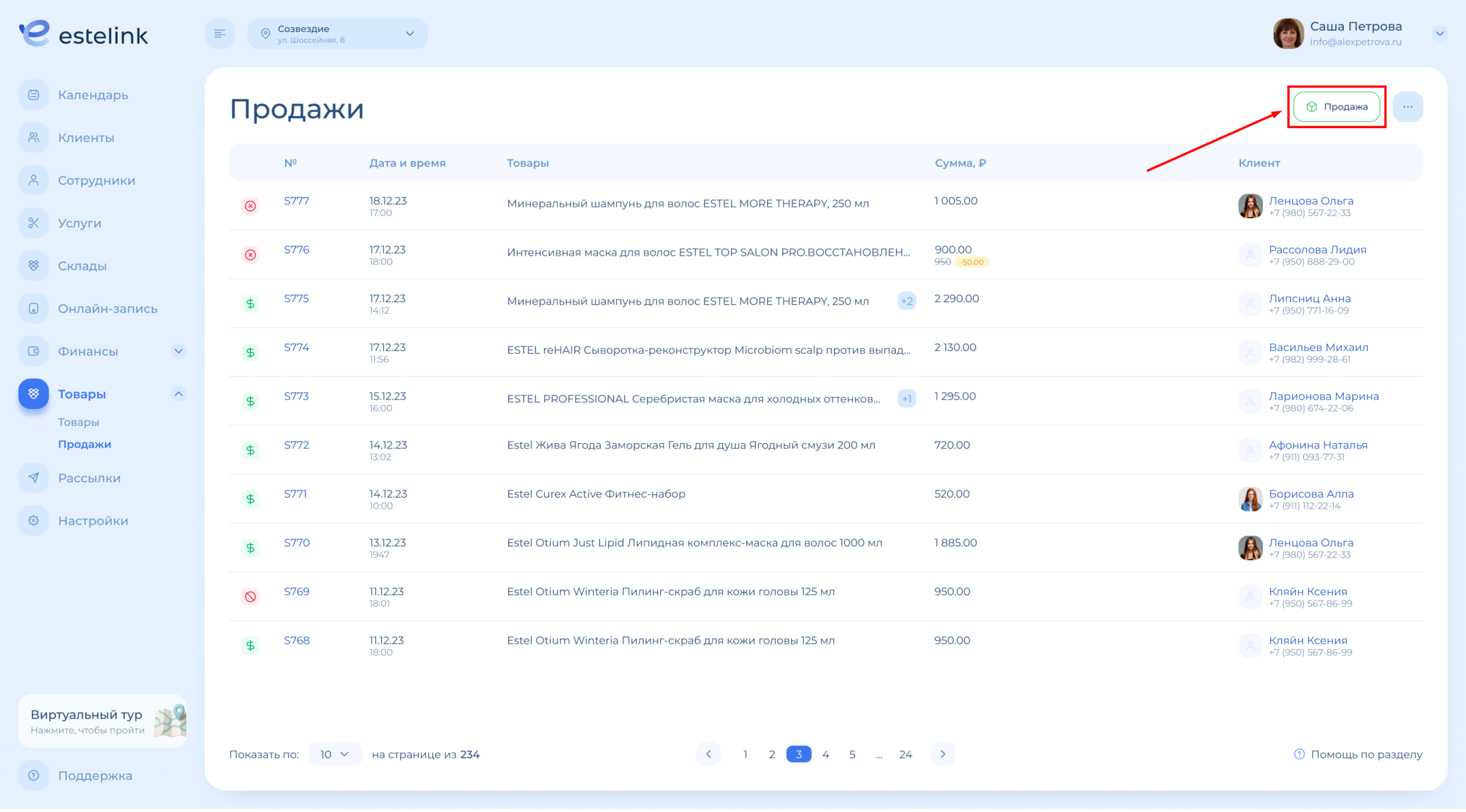Select Estel Curex Active Фитнес-набор text

[x=596, y=494]
